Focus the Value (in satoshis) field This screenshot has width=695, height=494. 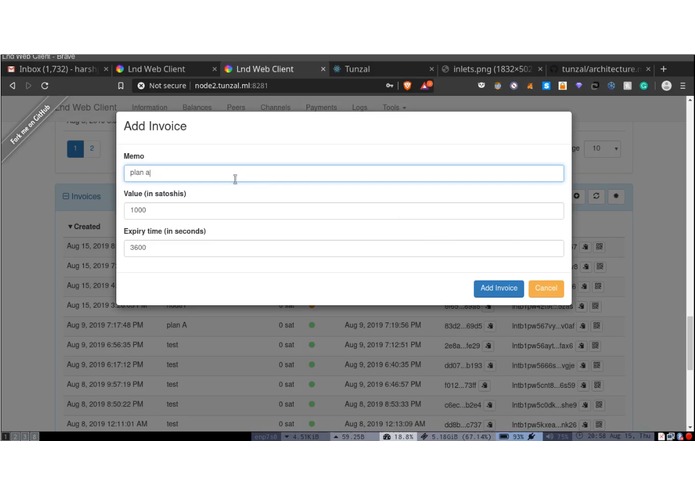(344, 211)
